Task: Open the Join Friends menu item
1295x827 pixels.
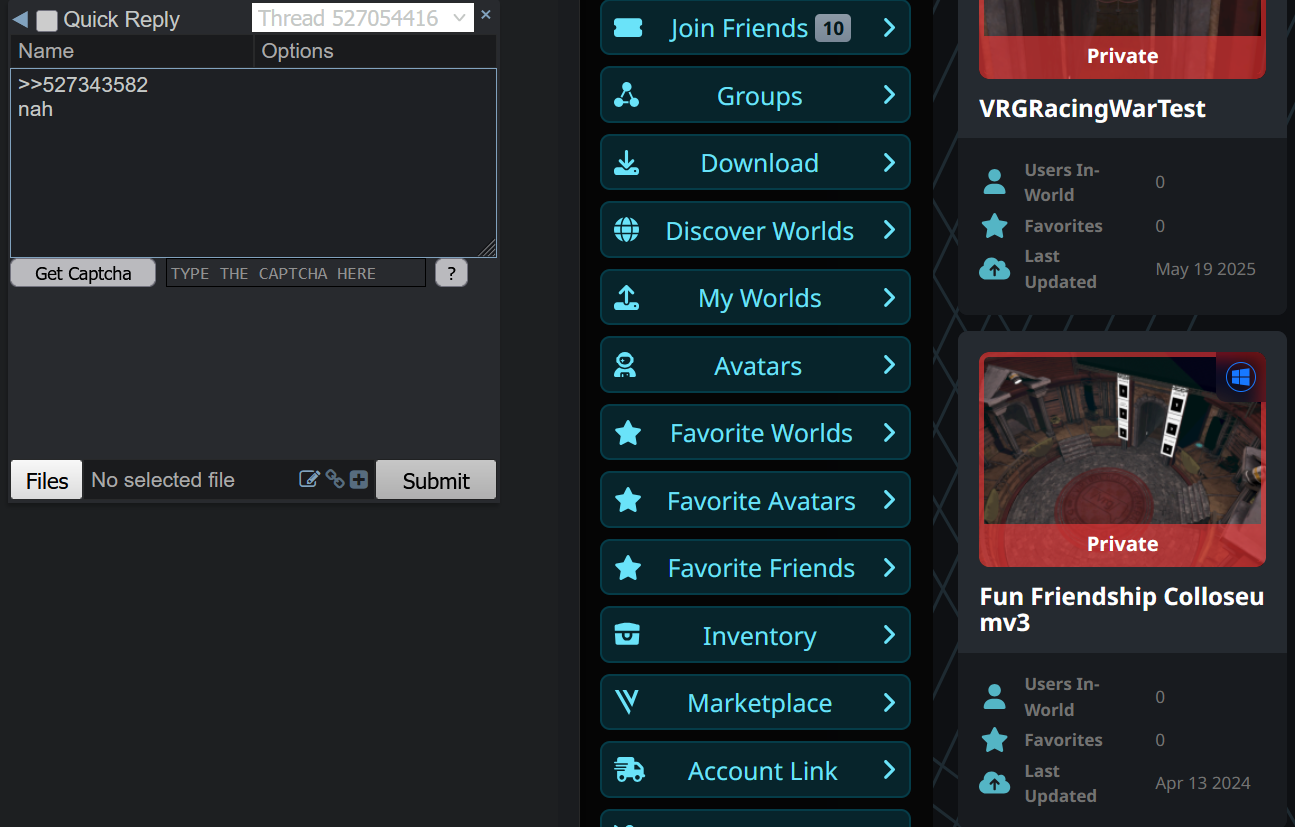Action: point(755,28)
